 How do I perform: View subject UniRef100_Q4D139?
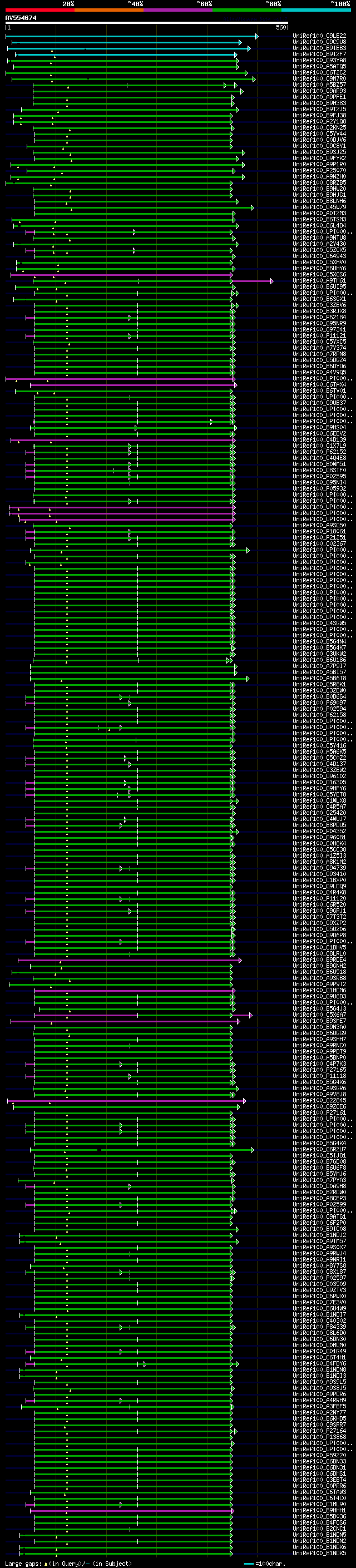319,439
